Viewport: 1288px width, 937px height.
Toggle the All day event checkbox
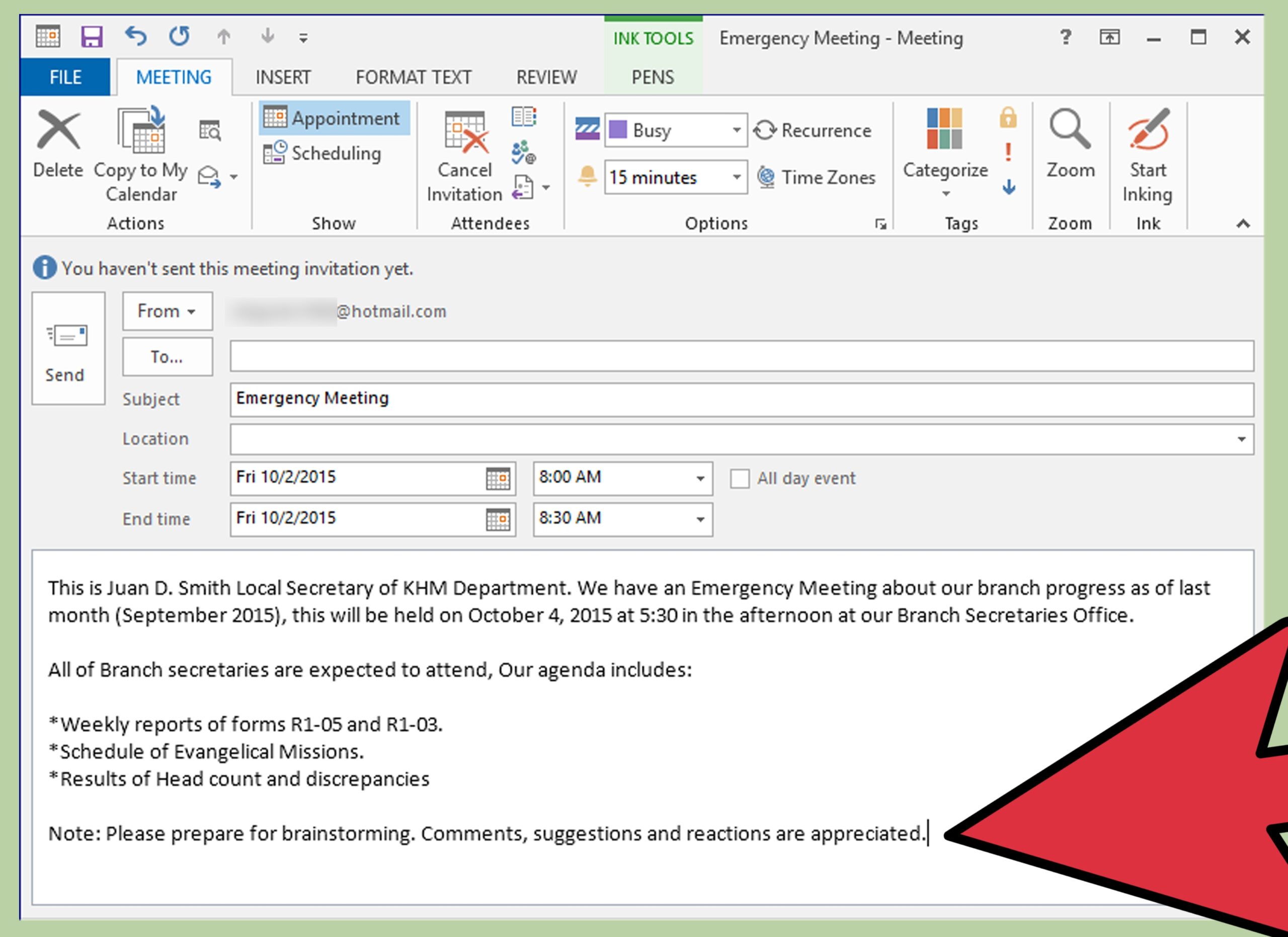pos(741,479)
